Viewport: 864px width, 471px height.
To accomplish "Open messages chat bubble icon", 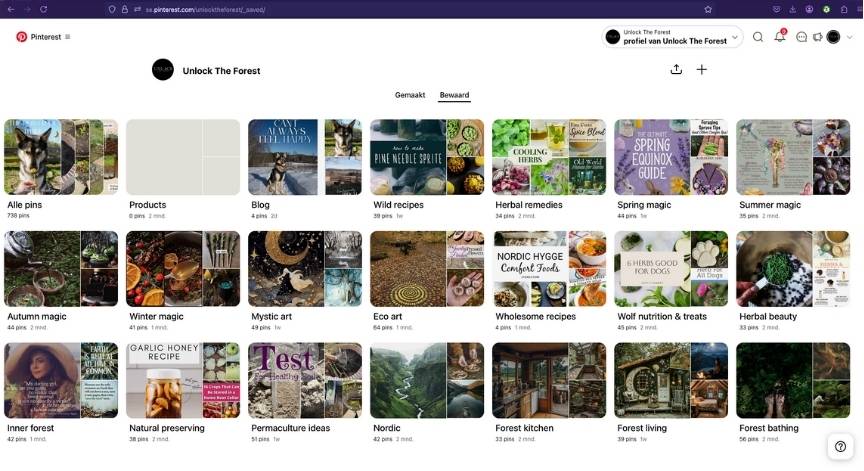I will (x=801, y=37).
